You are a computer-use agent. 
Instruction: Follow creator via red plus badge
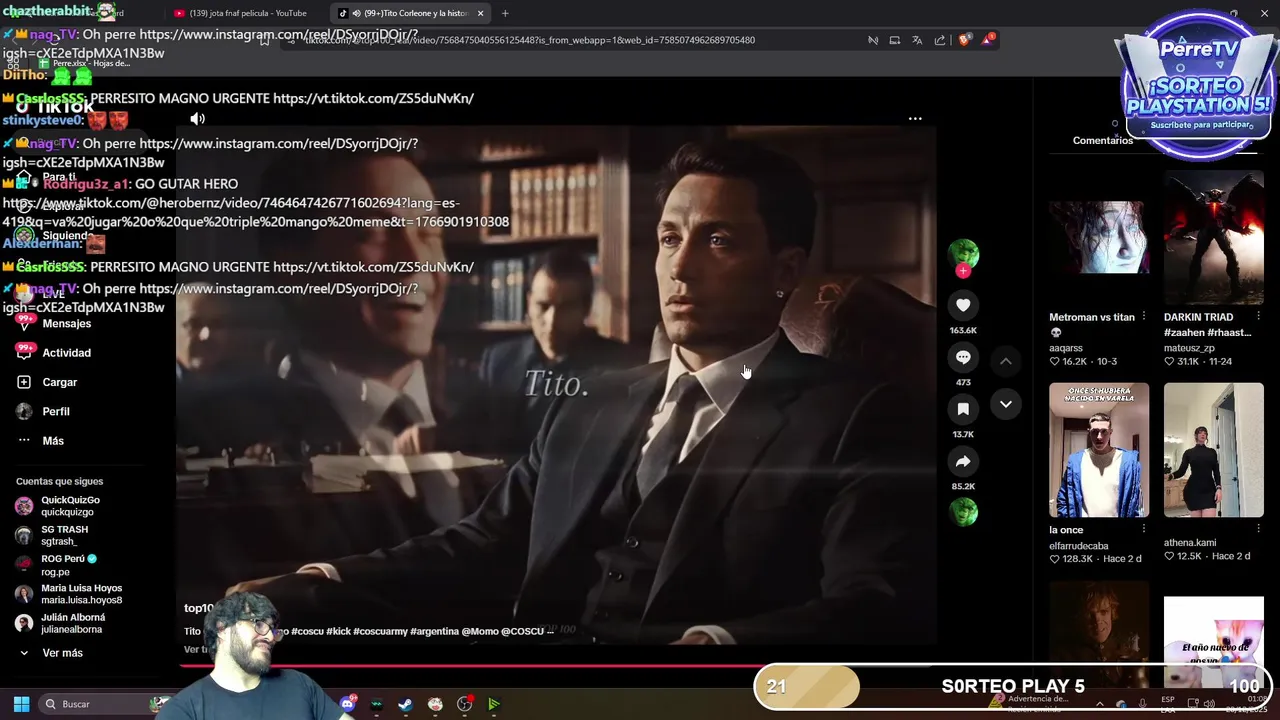coord(963,271)
